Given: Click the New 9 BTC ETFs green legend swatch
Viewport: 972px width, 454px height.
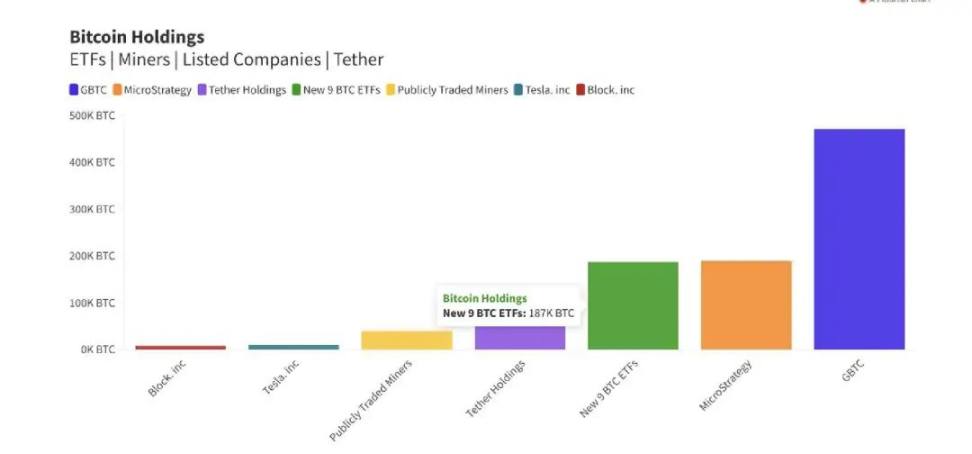Looking at the screenshot, I should pyautogui.click(x=296, y=90).
